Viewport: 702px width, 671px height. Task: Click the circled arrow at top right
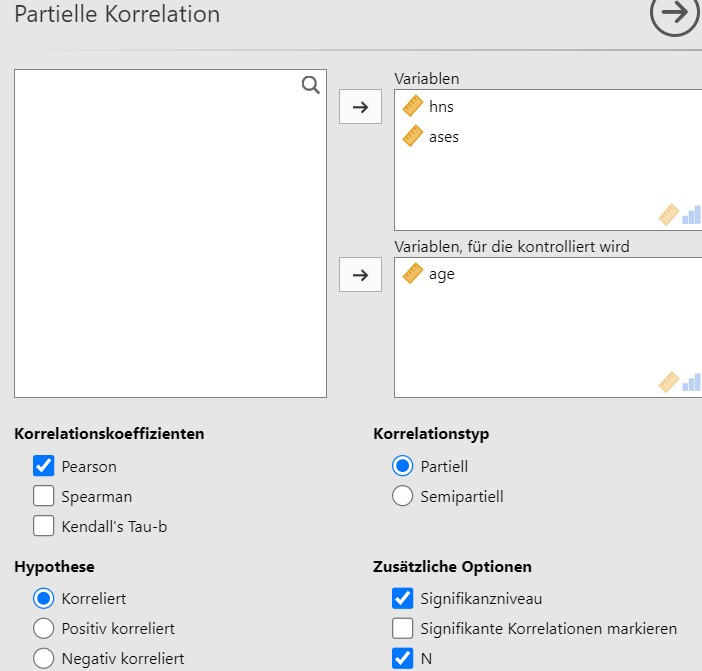pos(675,13)
